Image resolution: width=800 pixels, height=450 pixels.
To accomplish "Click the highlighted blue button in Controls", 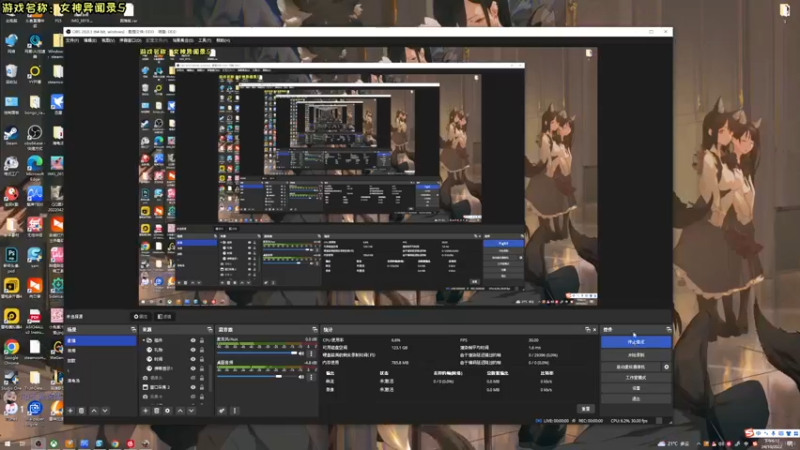I will coord(636,342).
